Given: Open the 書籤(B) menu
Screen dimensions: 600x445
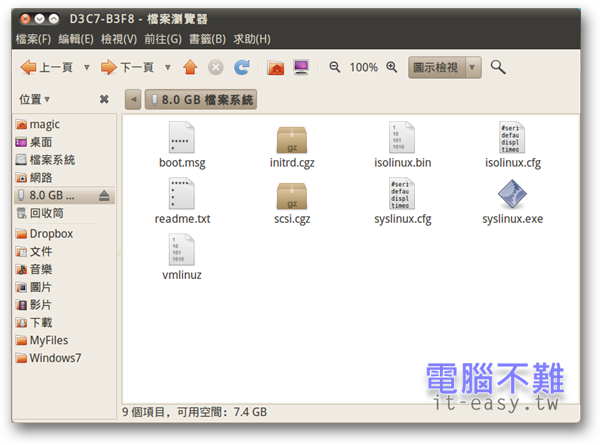Looking at the screenshot, I should [x=207, y=39].
